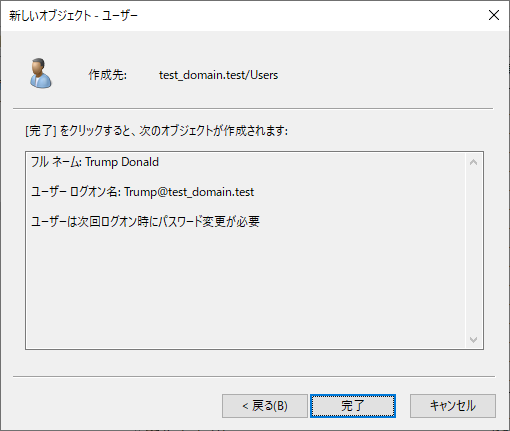Click the Trump@test_domain.test logon text
This screenshot has width=510, height=431.
pyautogui.click(x=189, y=192)
